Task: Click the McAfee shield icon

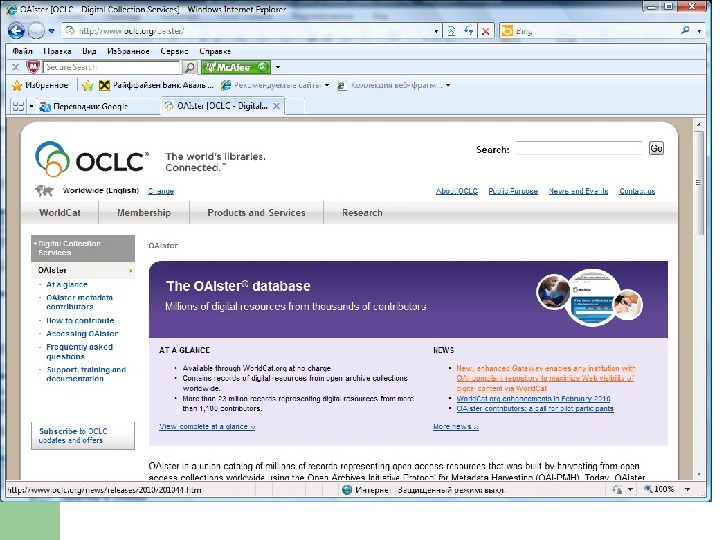Action: tap(33, 67)
